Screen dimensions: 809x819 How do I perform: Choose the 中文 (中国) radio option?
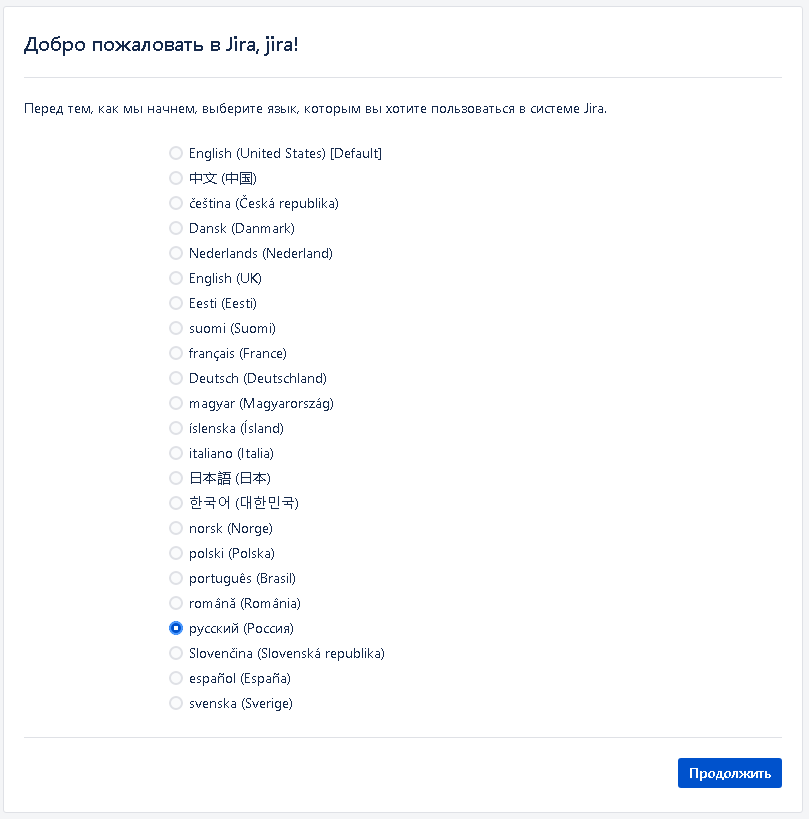[176, 178]
